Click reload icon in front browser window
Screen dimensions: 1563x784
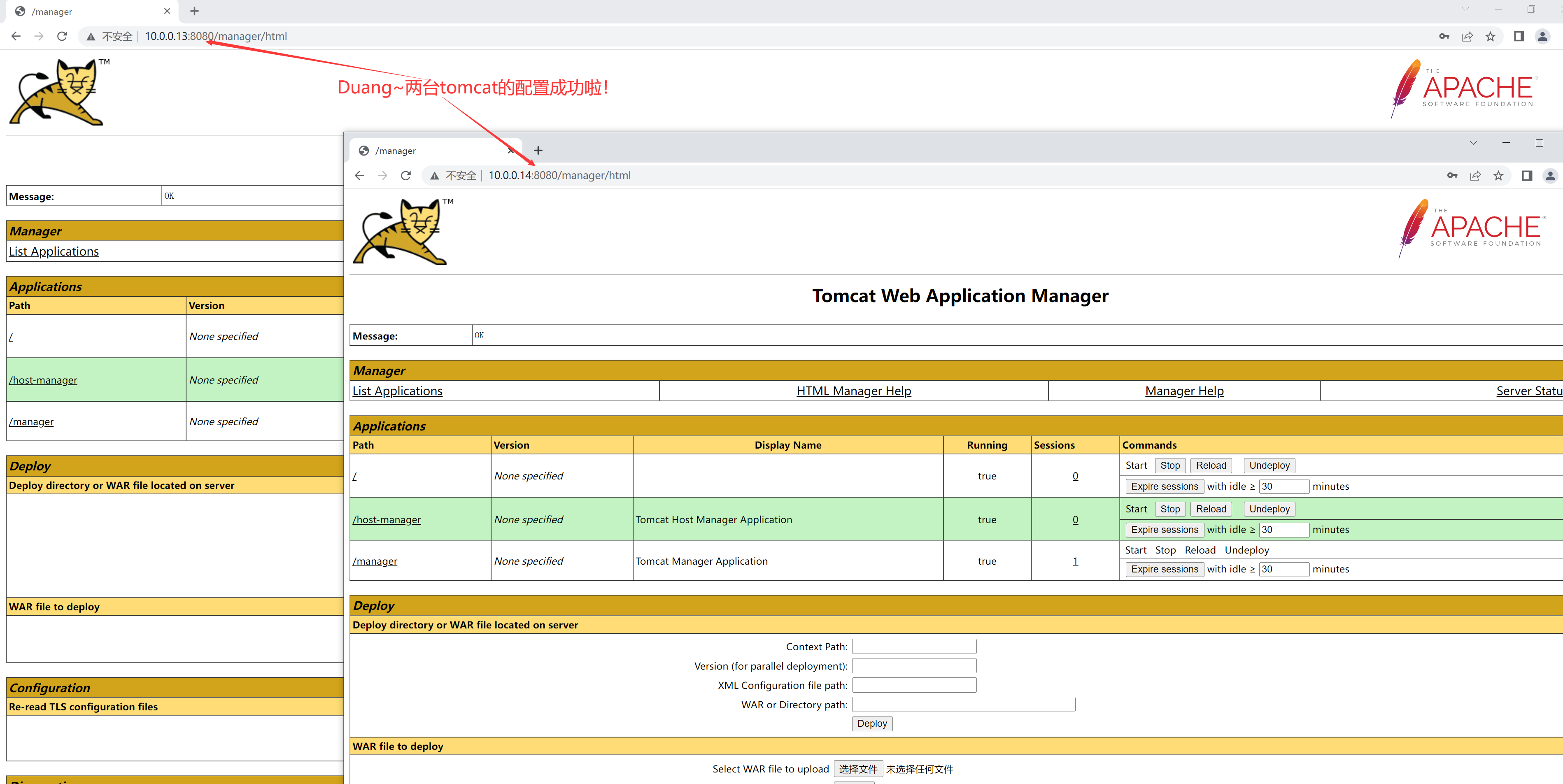click(x=406, y=175)
